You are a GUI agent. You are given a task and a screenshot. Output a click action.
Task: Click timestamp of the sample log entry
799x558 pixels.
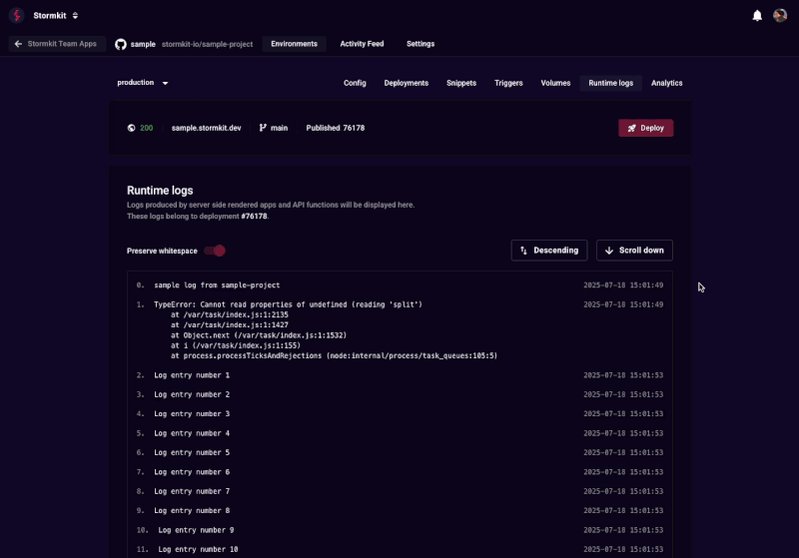pyautogui.click(x=623, y=285)
